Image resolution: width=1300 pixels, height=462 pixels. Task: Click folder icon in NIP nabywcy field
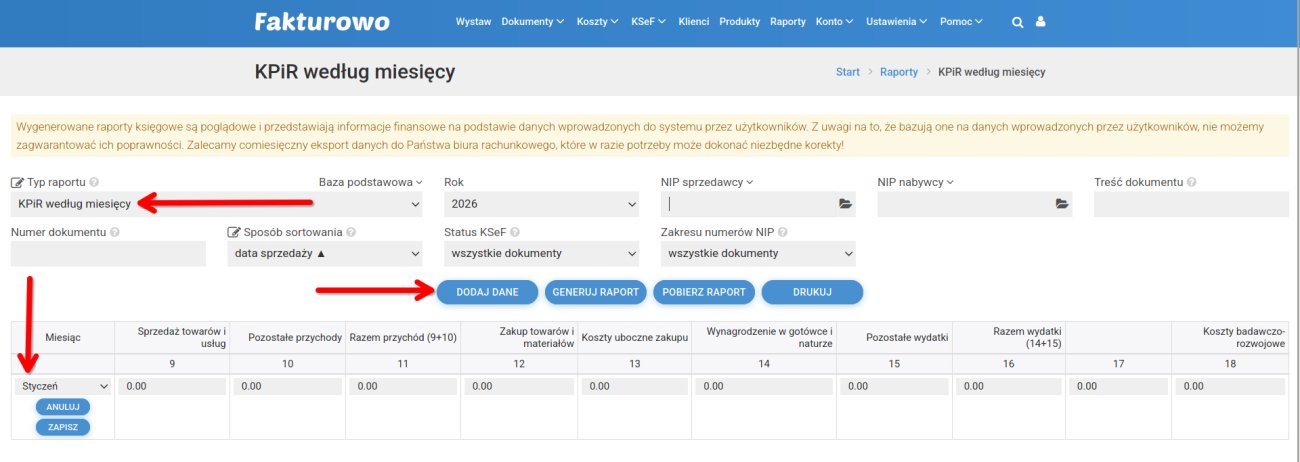coord(1062,204)
